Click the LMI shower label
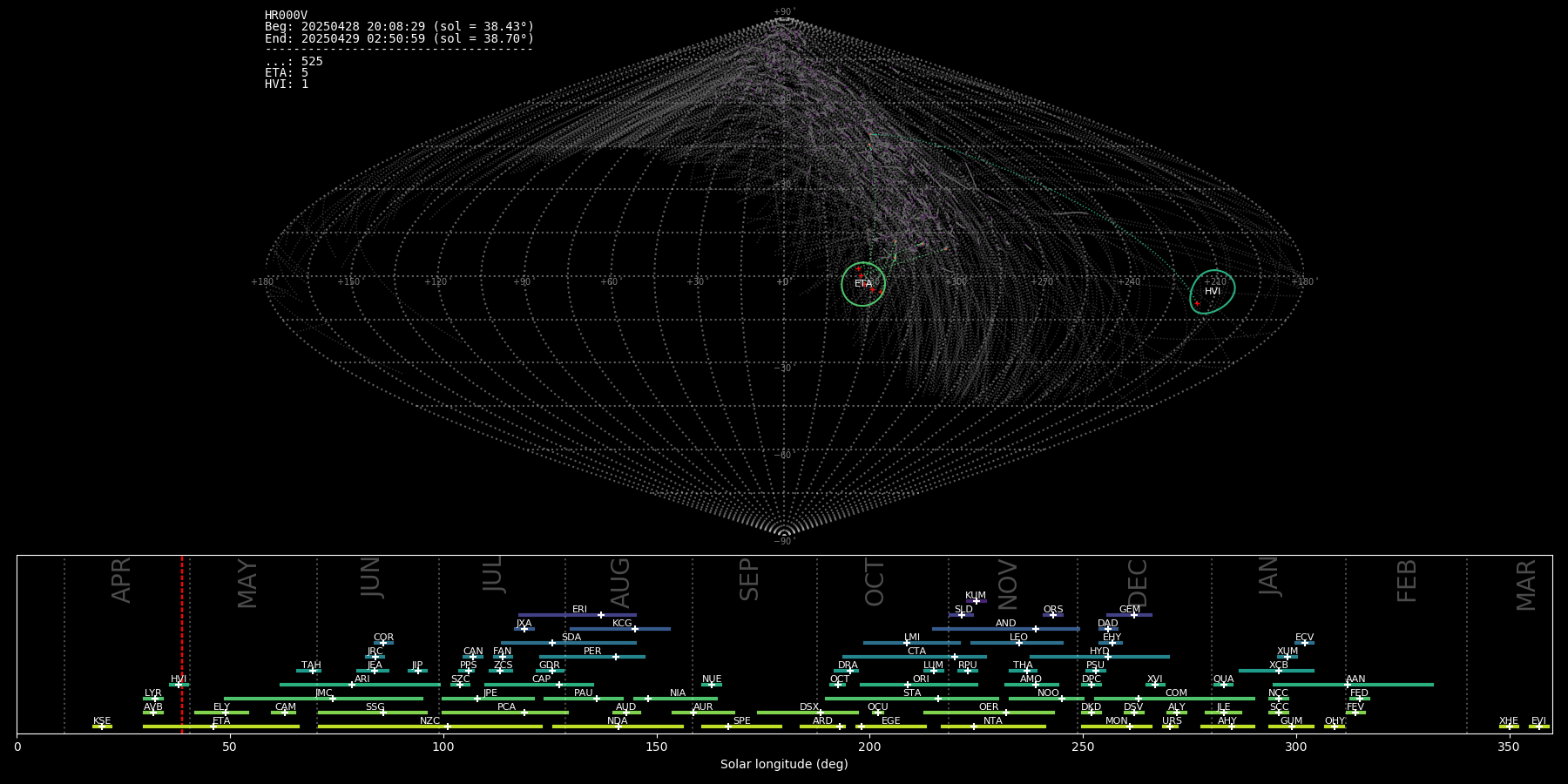Image resolution: width=1568 pixels, height=784 pixels. click(x=912, y=638)
